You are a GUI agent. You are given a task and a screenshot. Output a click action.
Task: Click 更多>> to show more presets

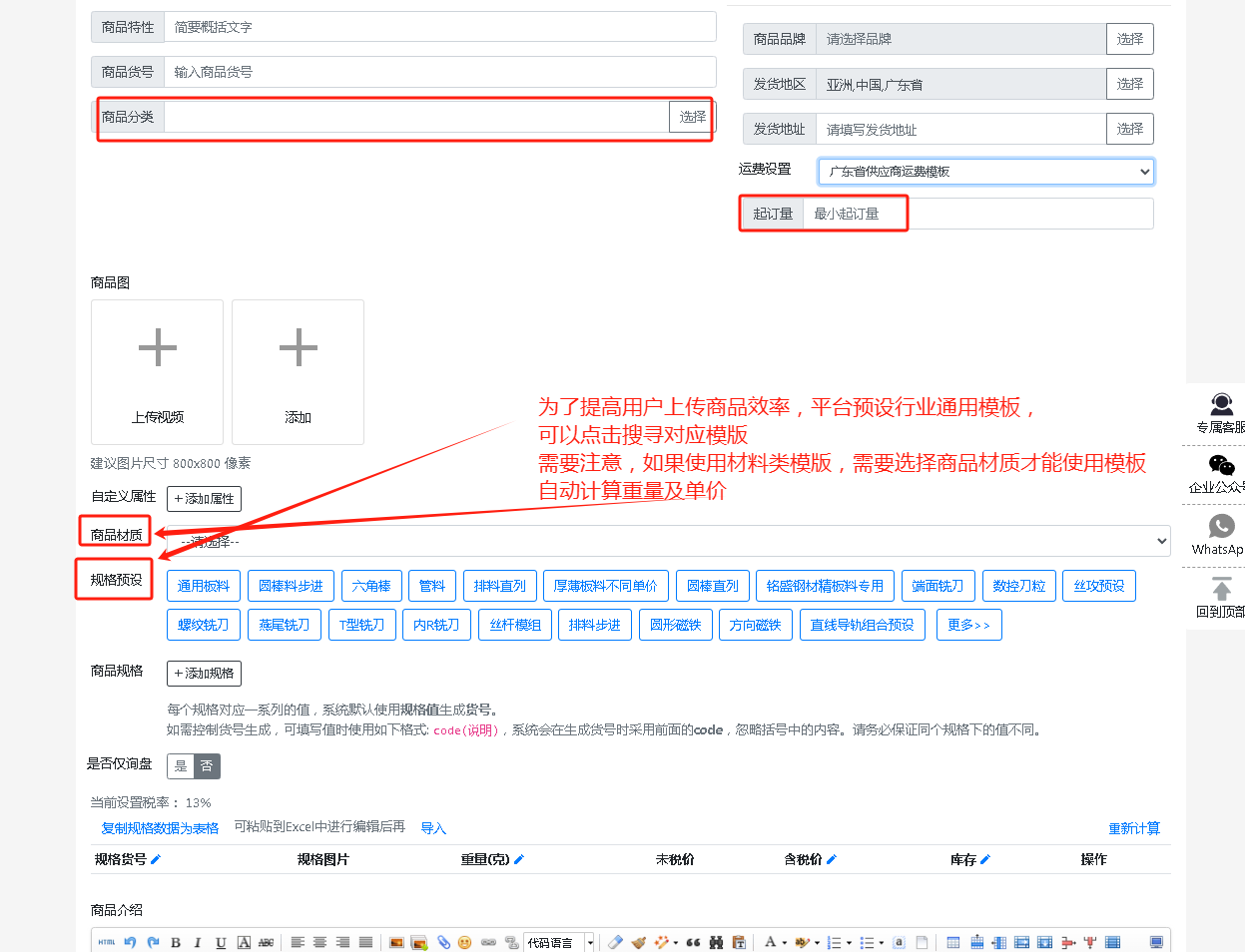pyautogui.click(x=969, y=625)
